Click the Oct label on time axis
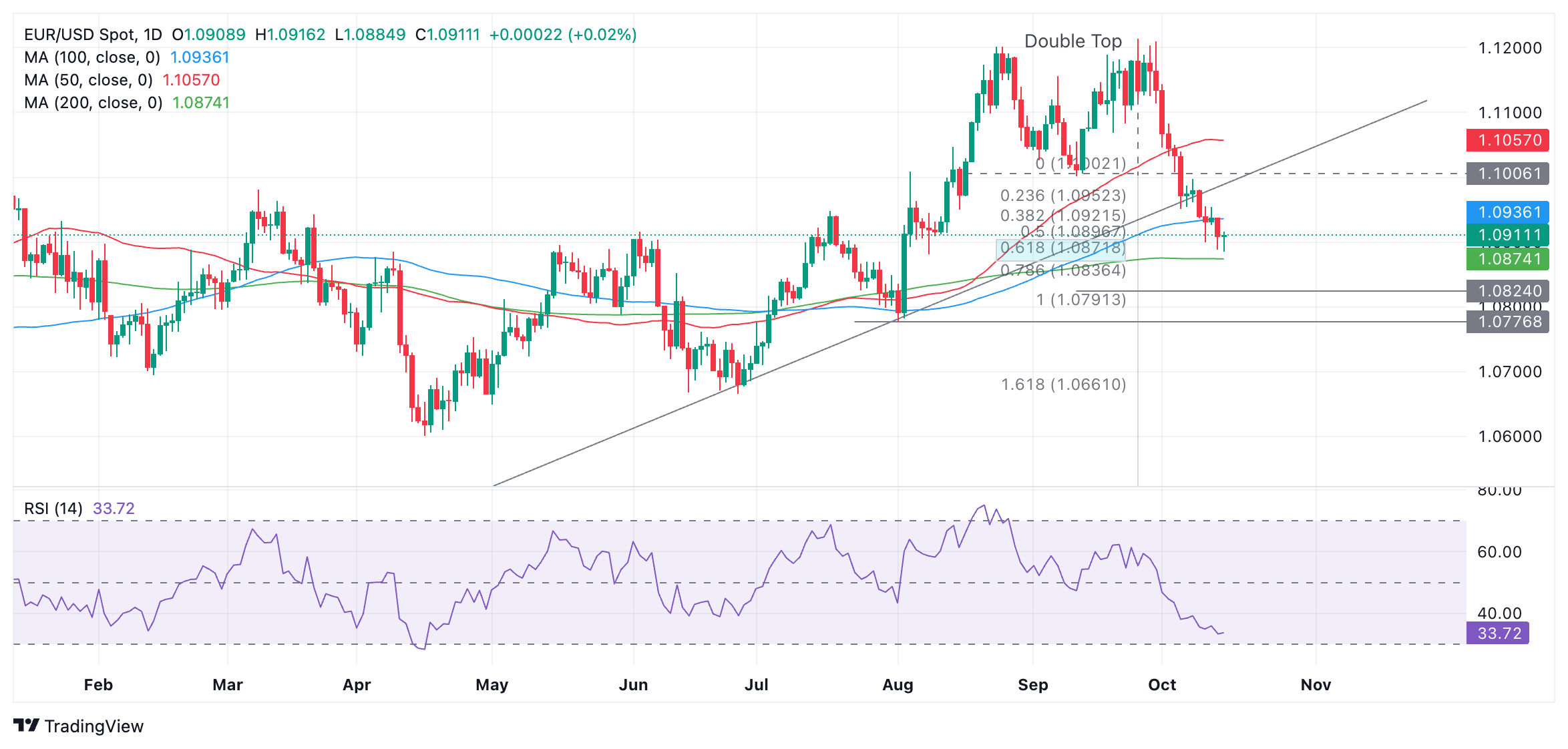 (1161, 685)
